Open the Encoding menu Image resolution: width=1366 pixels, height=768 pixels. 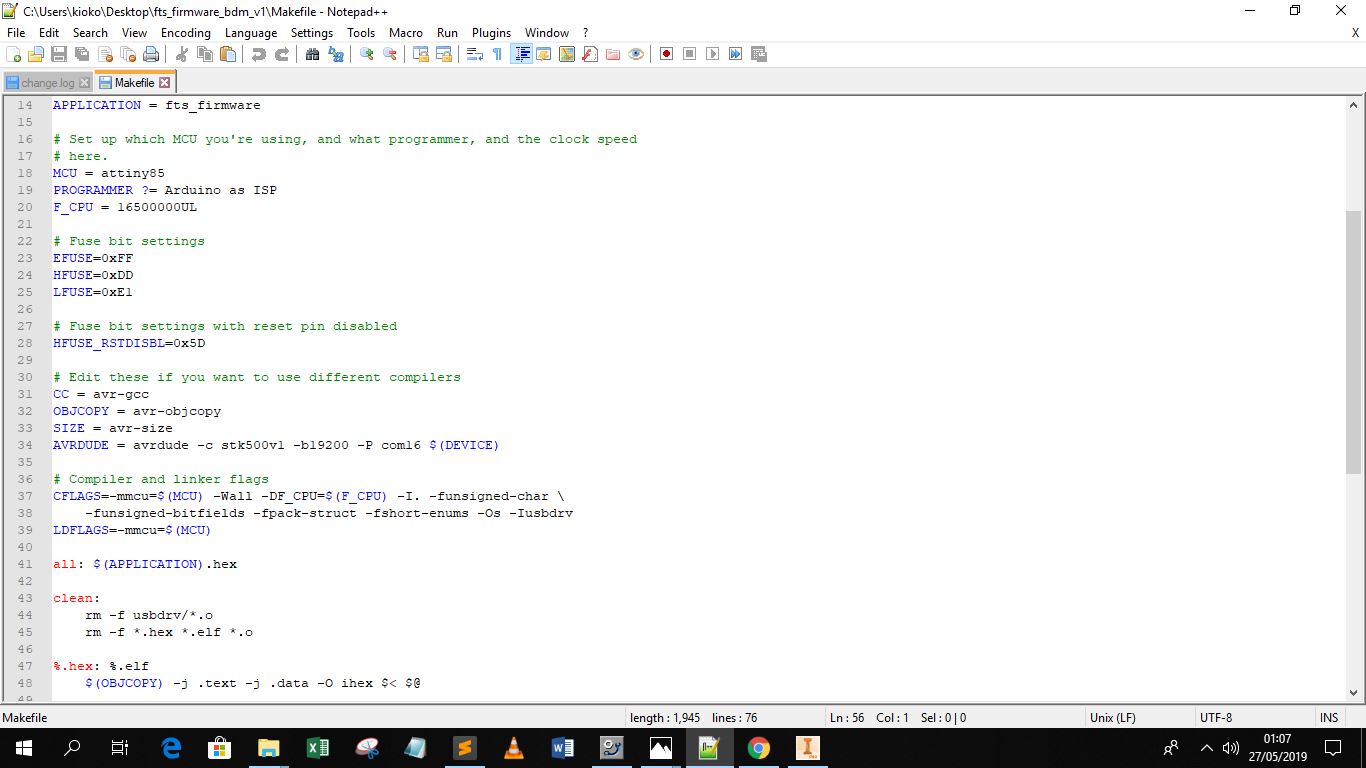tap(186, 33)
